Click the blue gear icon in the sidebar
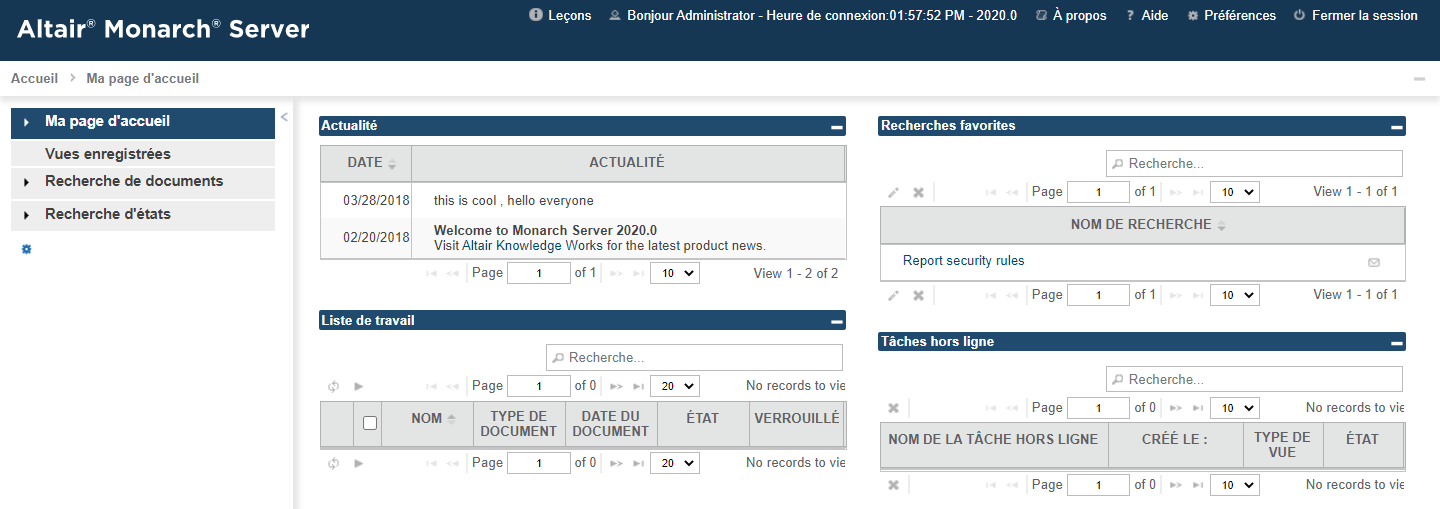1440x509 pixels. [x=27, y=249]
